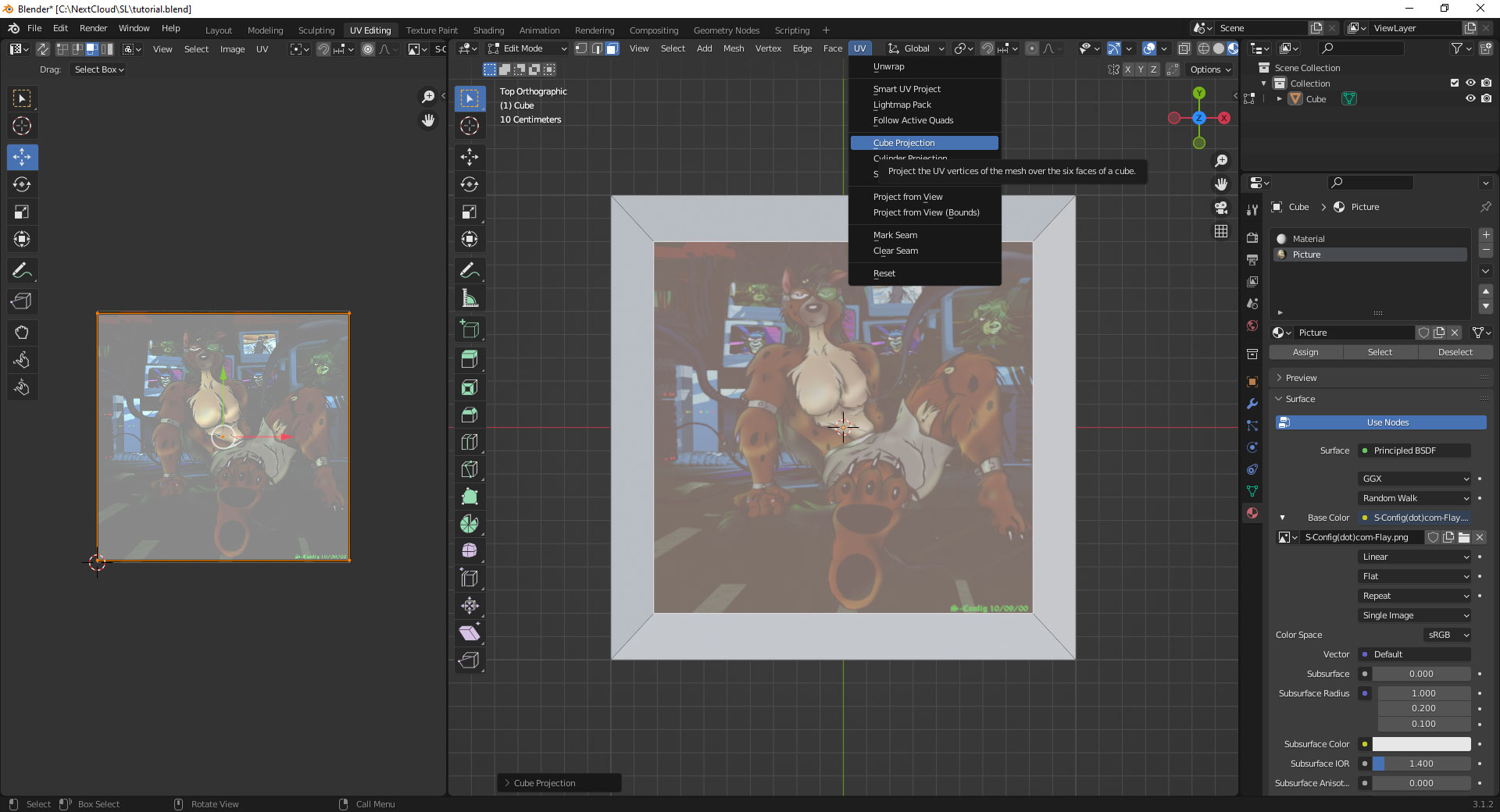Add a new material slot plus button
This screenshot has height=812, width=1500.
click(x=1486, y=235)
